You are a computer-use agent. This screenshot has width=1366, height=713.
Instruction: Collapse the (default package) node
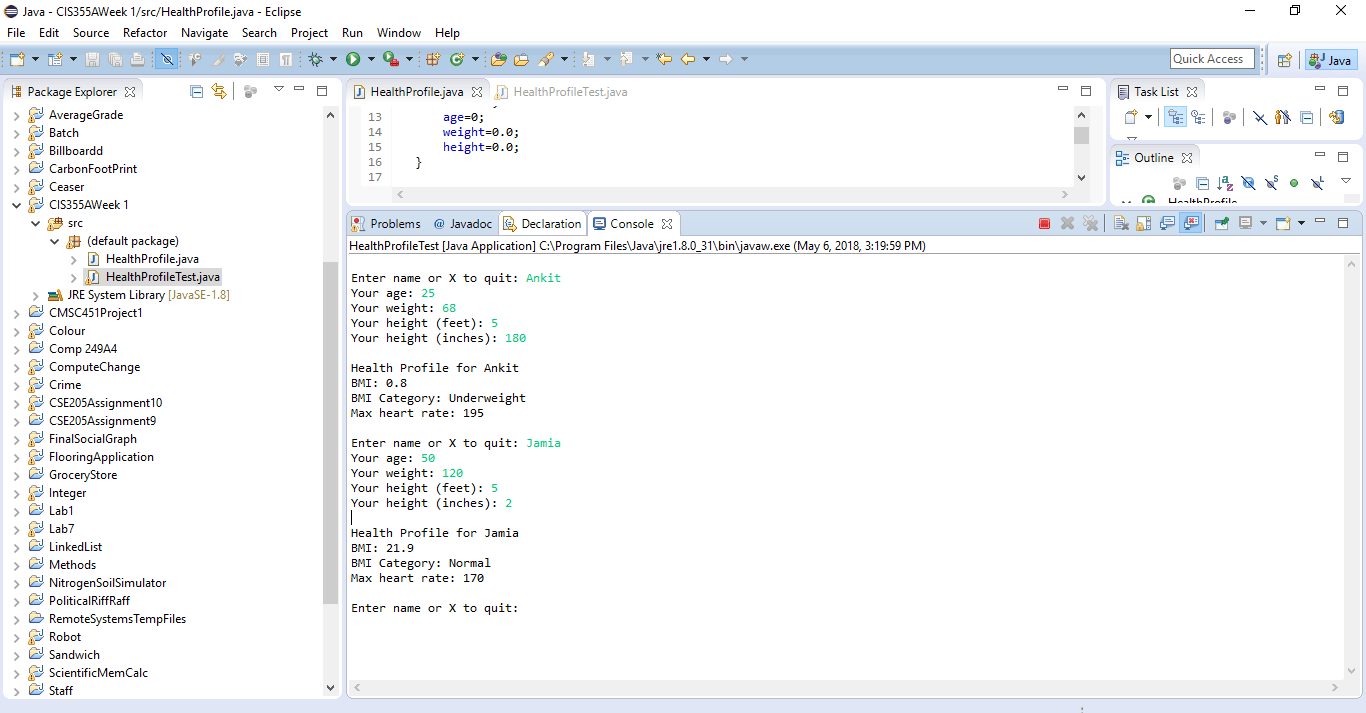(x=54, y=241)
